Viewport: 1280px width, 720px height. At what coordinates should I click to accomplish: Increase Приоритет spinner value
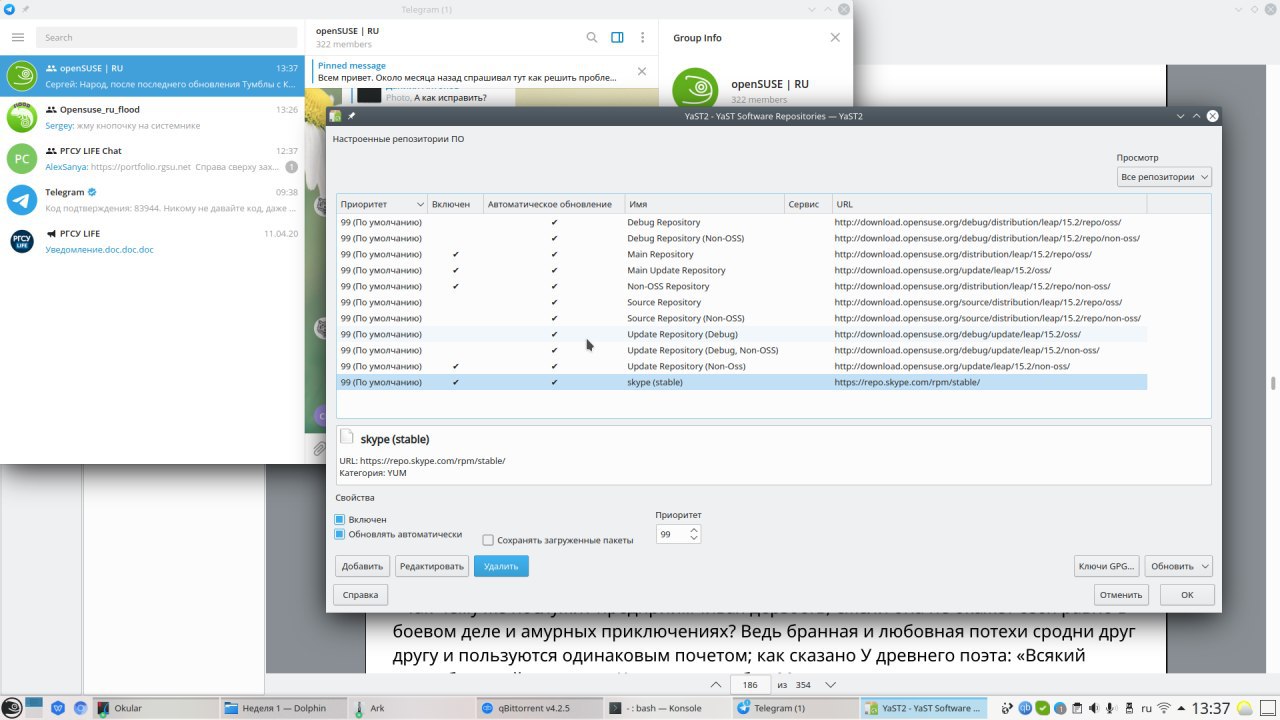[694, 530]
